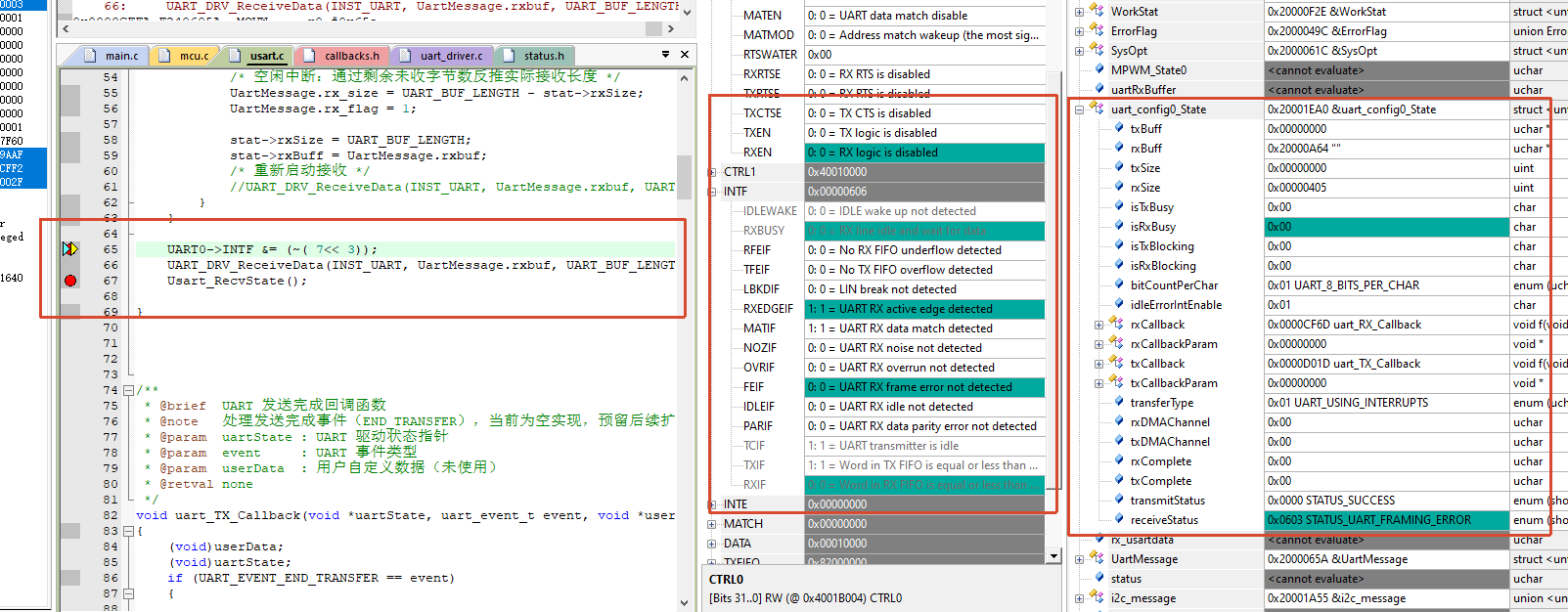Screen dimensions: 1568x612
Task: Collapse the uart_config0_State struct
Action: tap(1080, 109)
